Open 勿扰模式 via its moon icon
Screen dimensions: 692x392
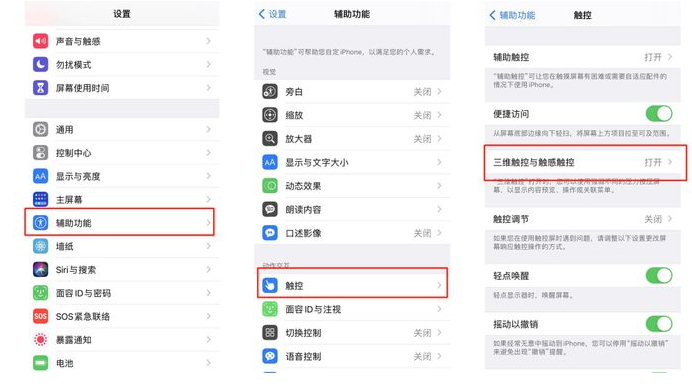[41, 64]
